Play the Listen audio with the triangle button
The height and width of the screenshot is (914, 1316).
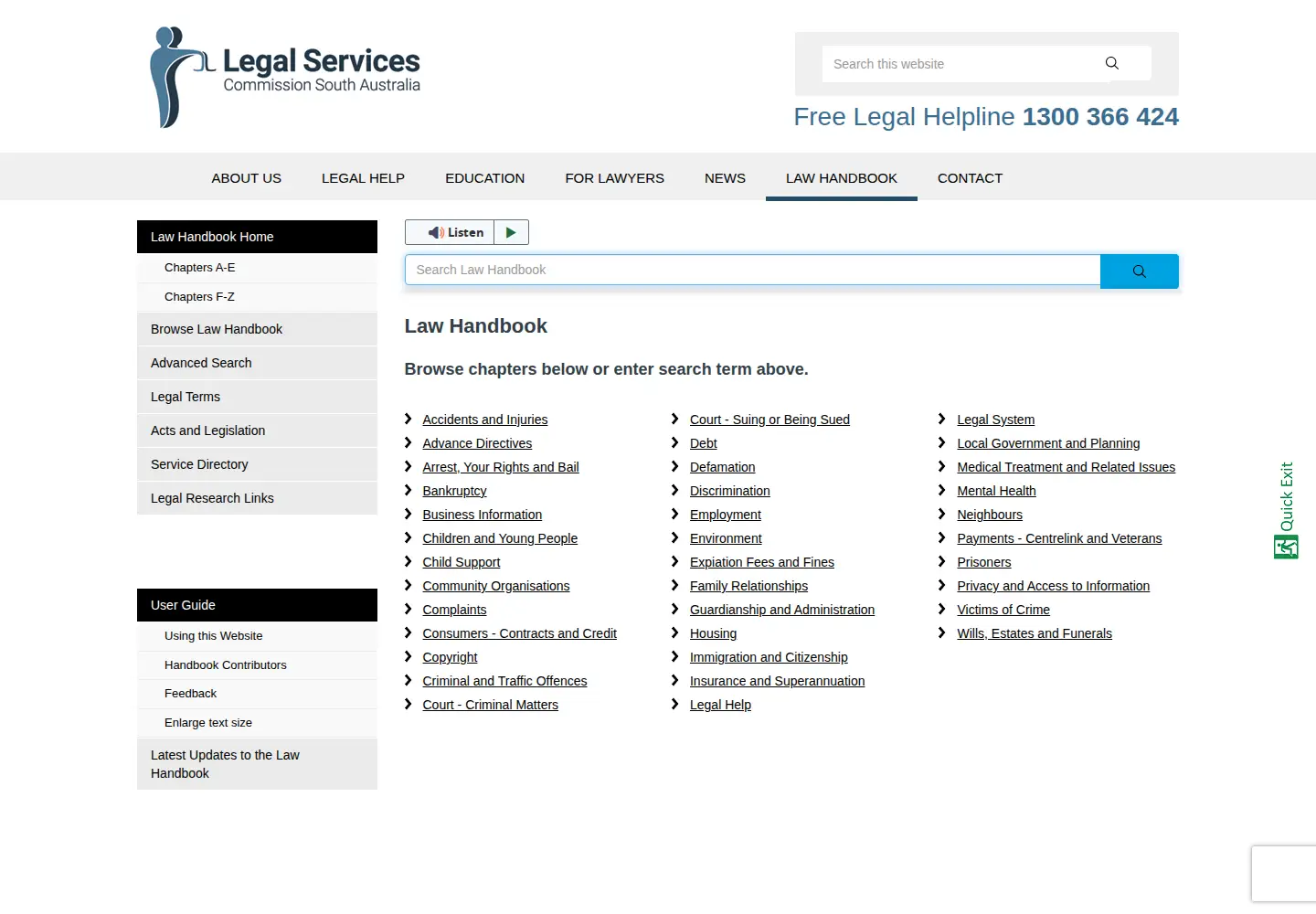(511, 232)
